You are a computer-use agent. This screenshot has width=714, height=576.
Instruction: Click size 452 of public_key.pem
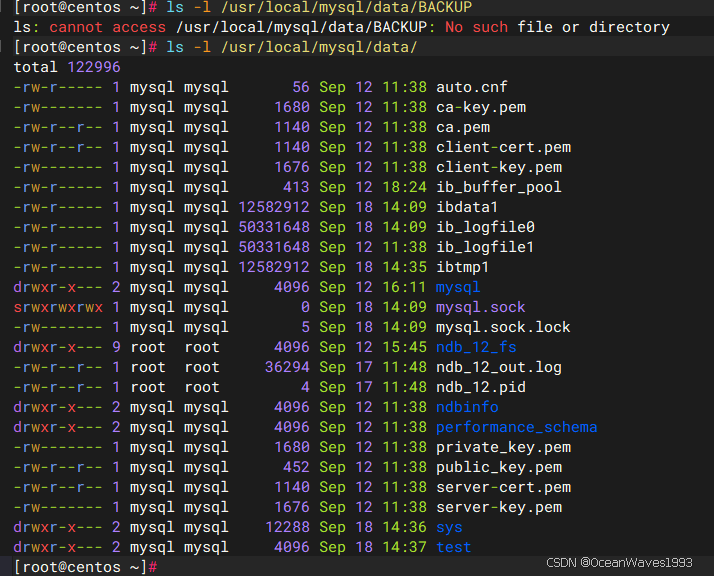(x=296, y=467)
